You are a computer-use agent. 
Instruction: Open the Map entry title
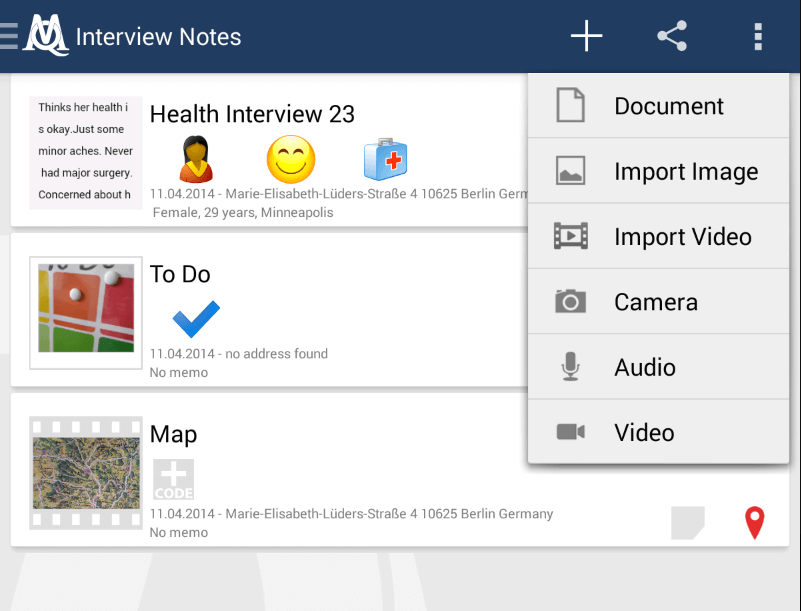click(x=173, y=435)
